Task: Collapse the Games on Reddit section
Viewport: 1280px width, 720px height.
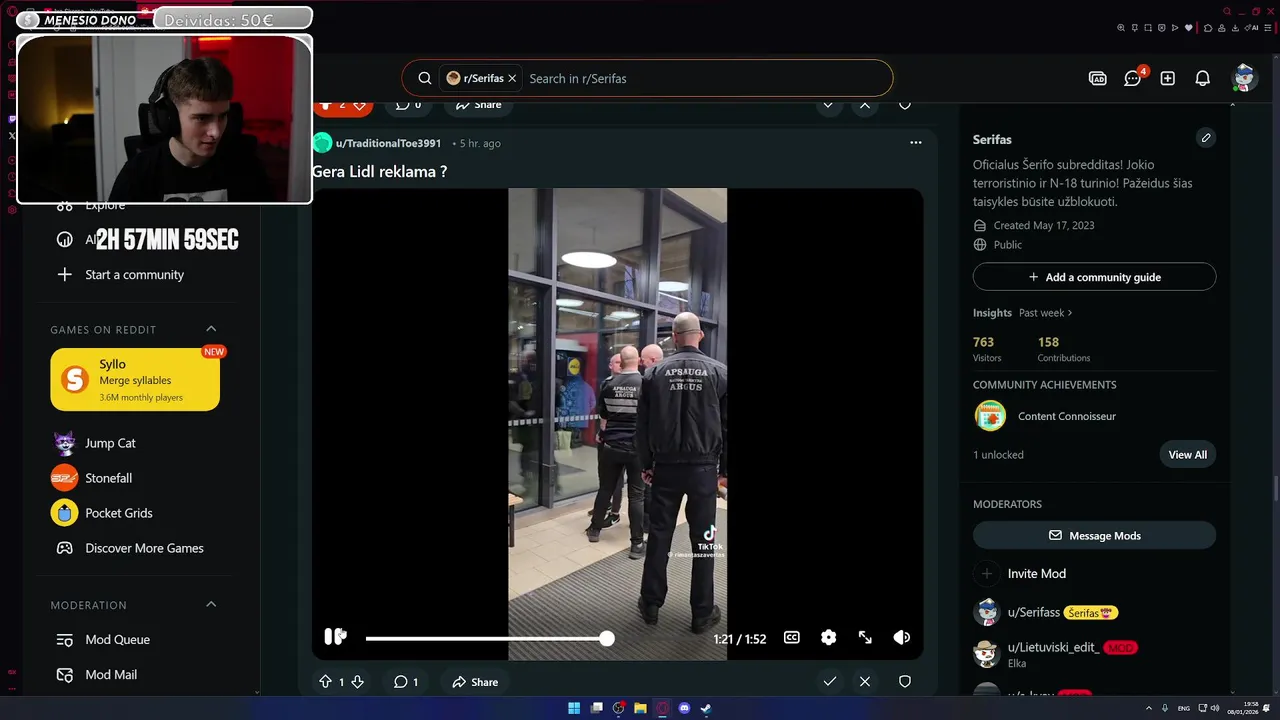Action: (211, 329)
